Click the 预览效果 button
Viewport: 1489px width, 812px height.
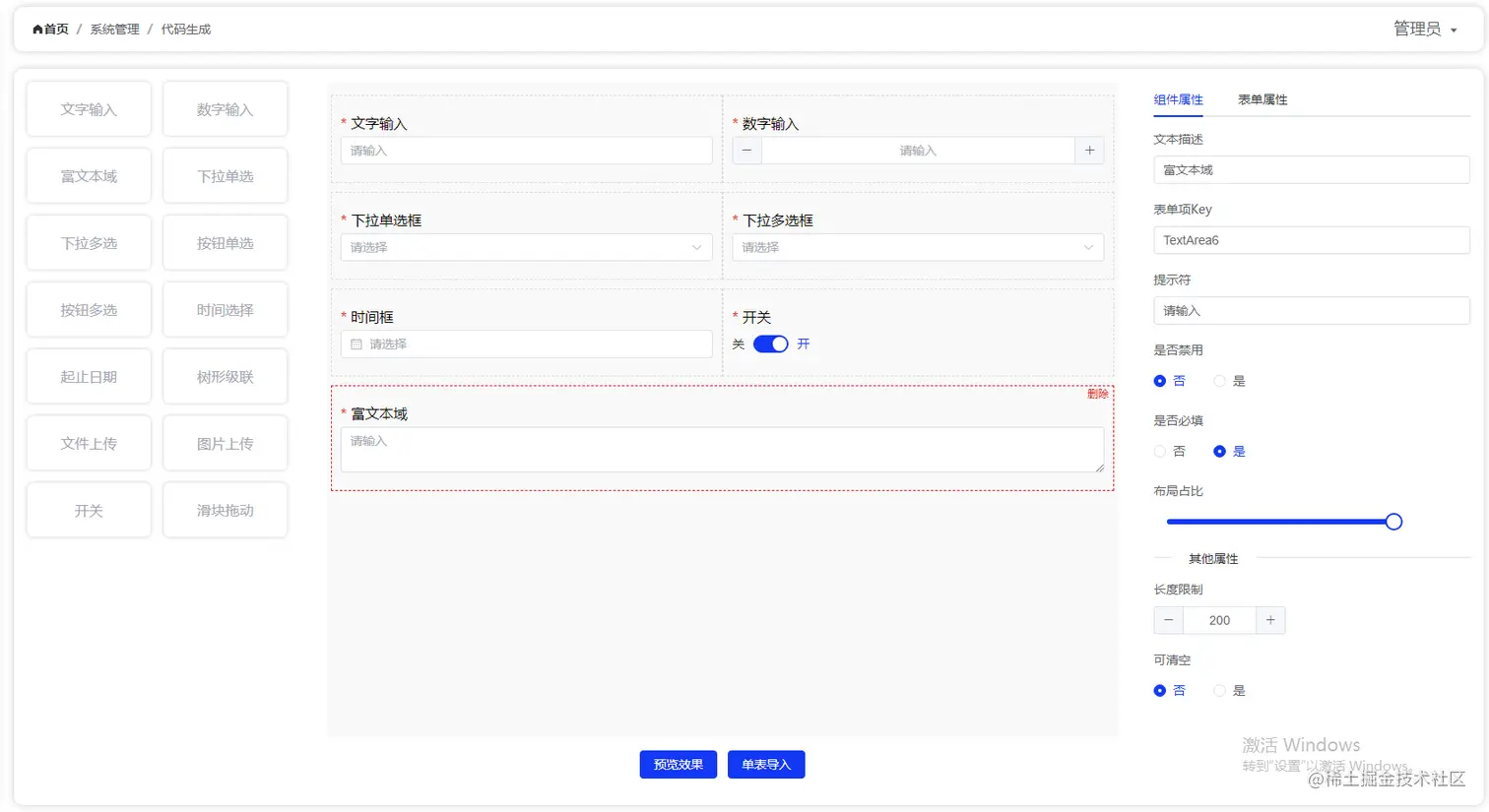678,764
